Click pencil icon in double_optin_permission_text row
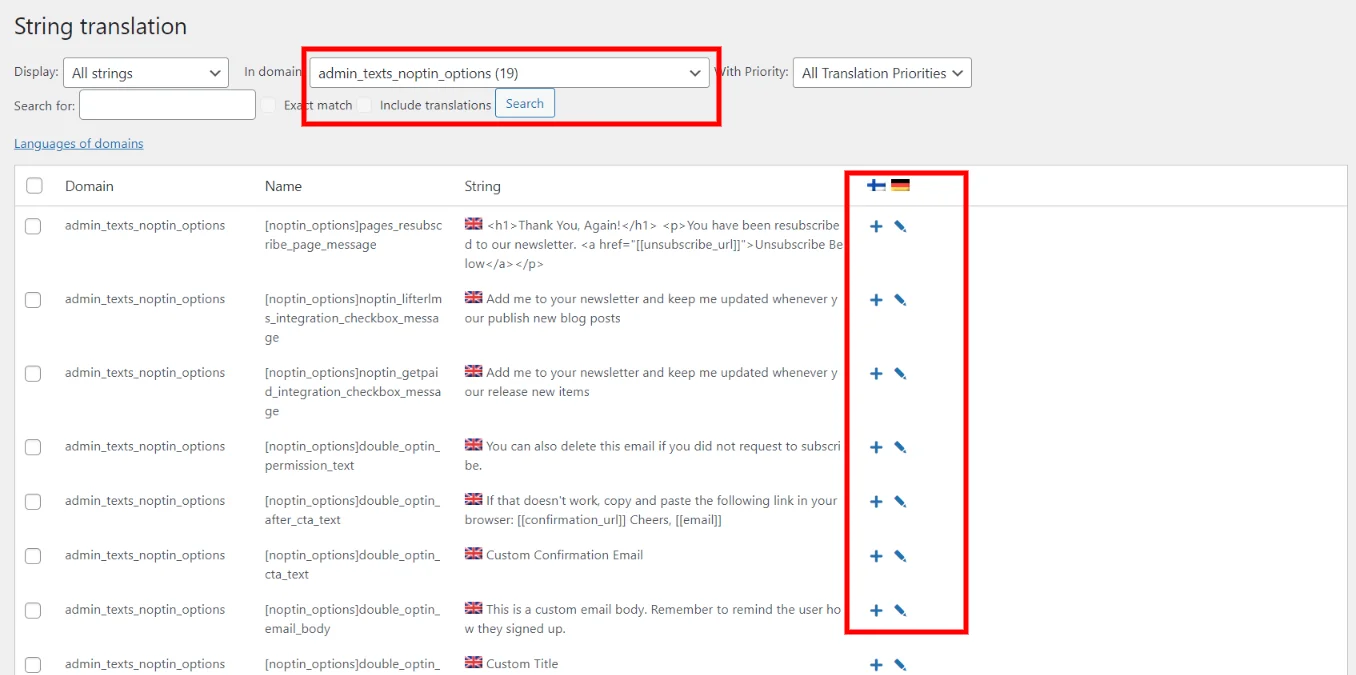The height and width of the screenshot is (675, 1356). (900, 448)
